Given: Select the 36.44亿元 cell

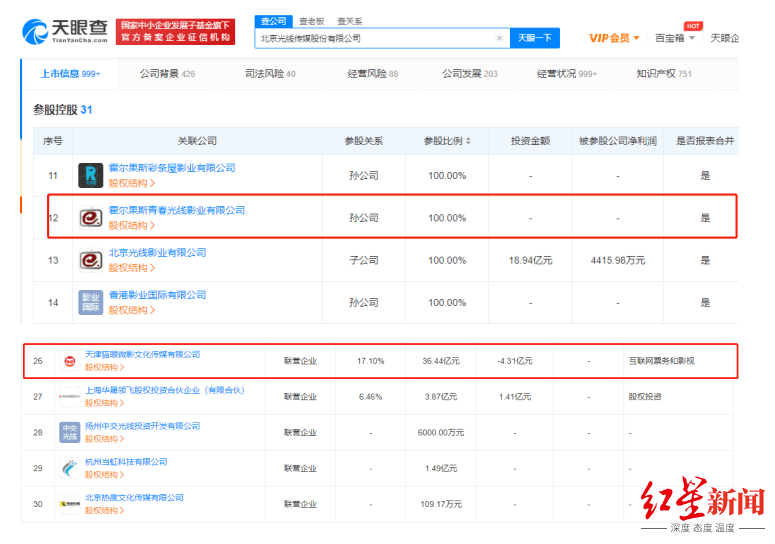Looking at the screenshot, I should [441, 361].
